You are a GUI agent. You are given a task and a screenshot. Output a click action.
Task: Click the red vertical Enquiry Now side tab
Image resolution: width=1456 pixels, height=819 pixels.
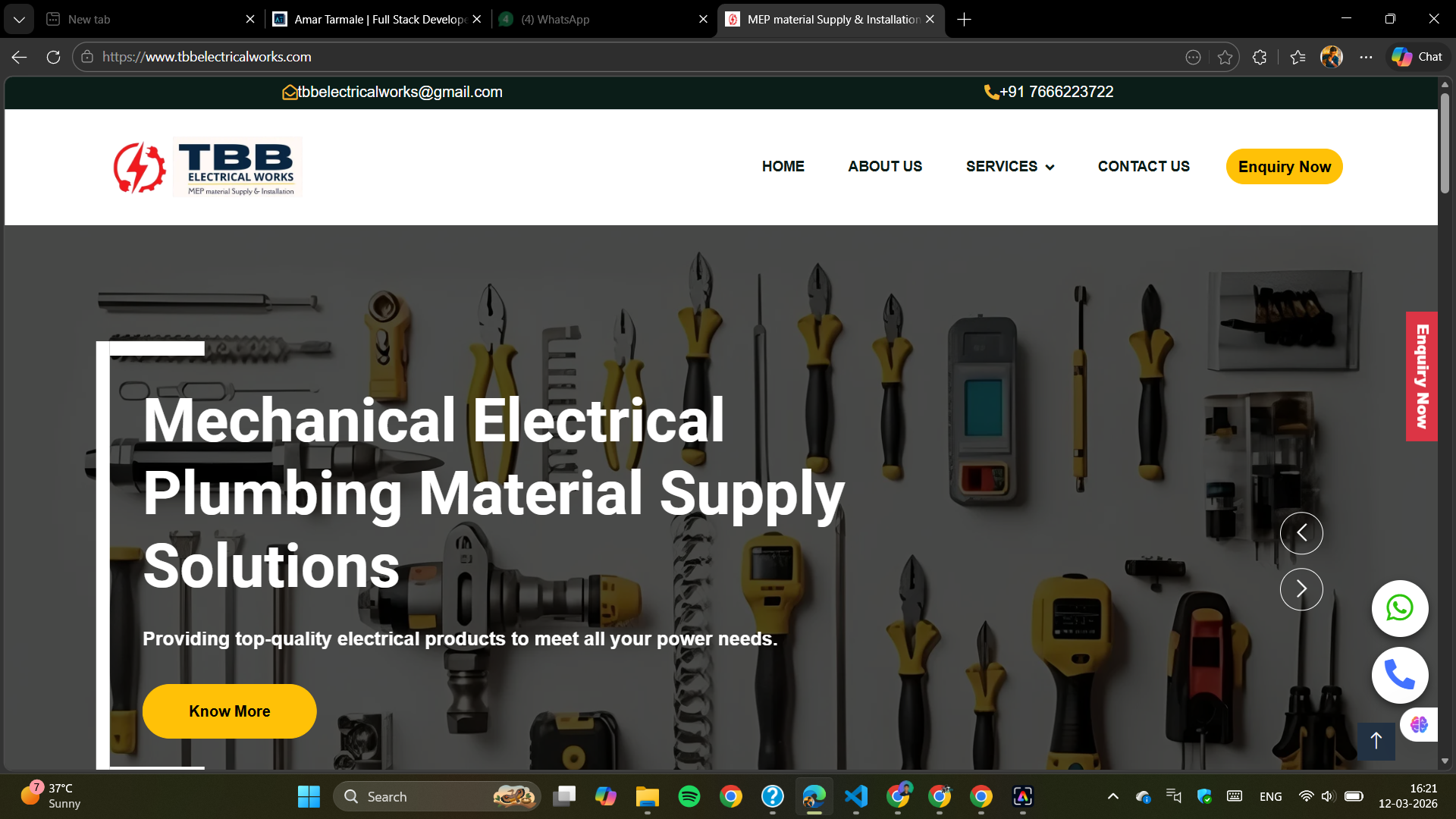pyautogui.click(x=1421, y=376)
